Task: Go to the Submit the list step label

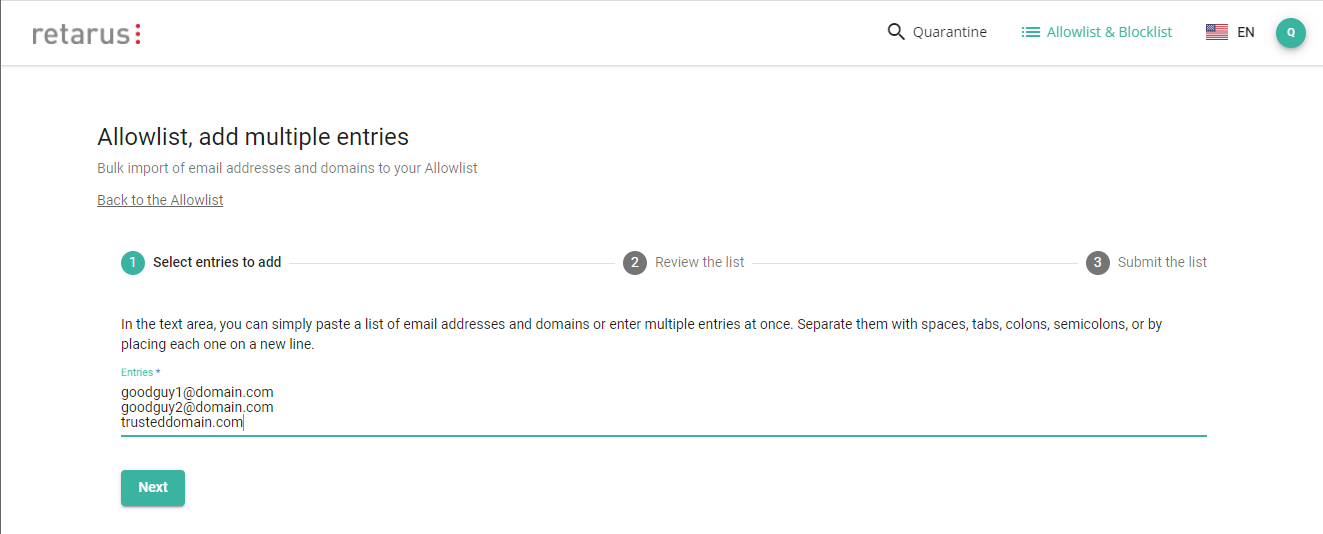Action: (x=1162, y=263)
